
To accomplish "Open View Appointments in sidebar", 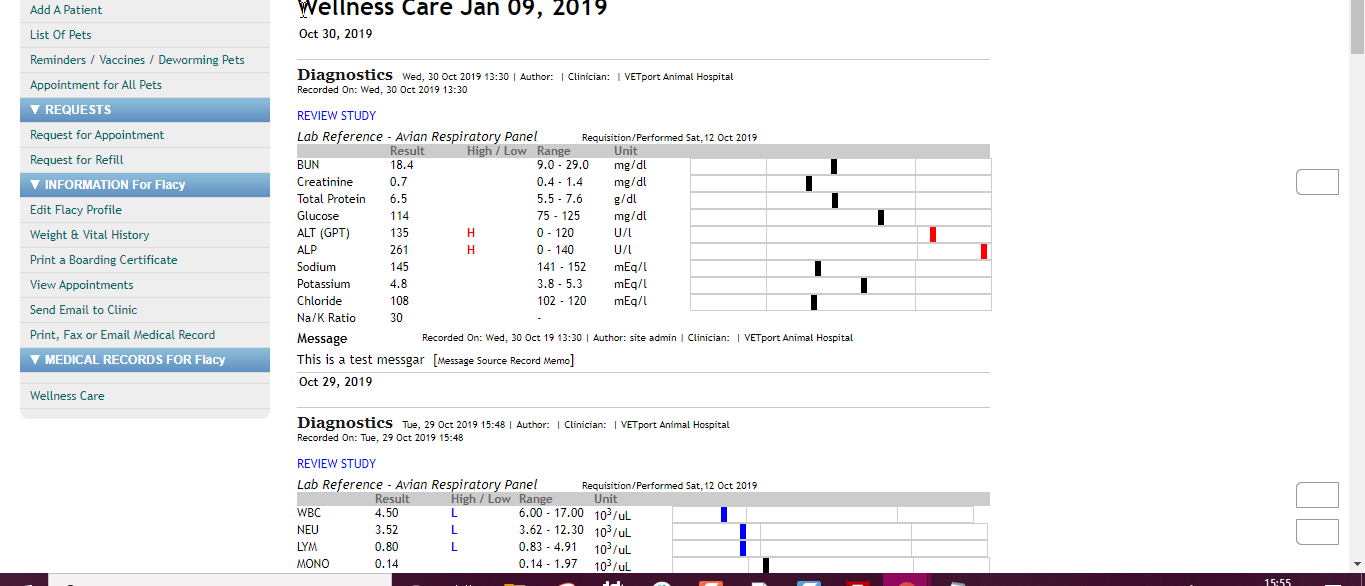I will pyautogui.click(x=82, y=285).
